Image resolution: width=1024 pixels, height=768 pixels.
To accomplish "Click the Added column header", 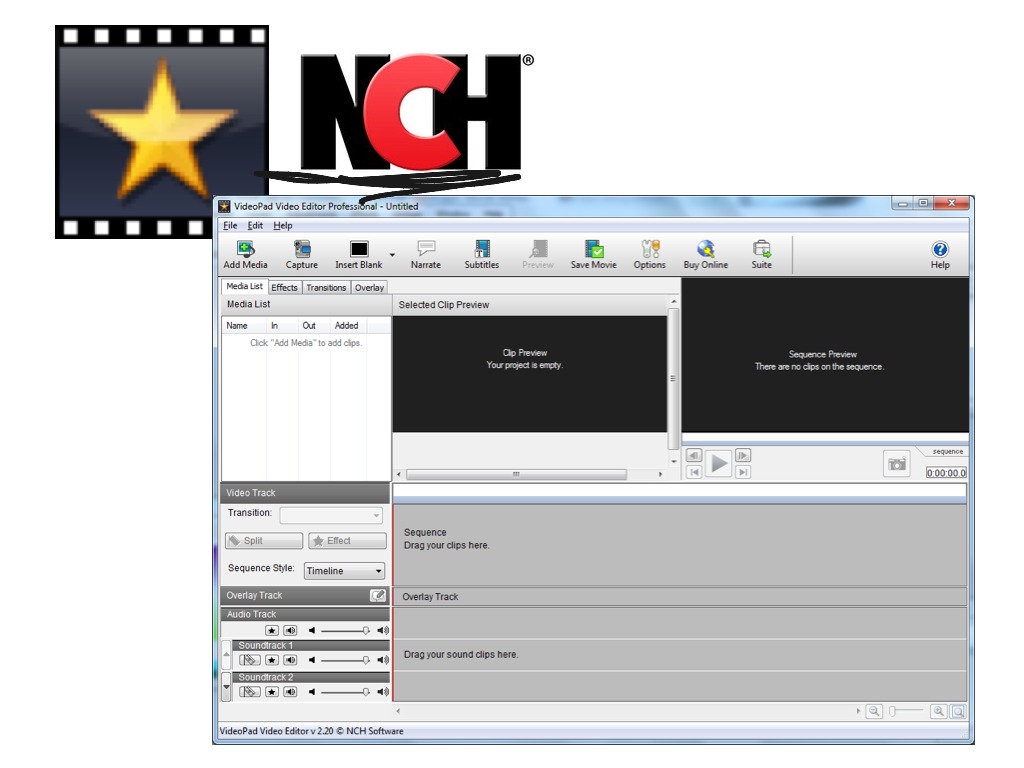I will tap(348, 325).
